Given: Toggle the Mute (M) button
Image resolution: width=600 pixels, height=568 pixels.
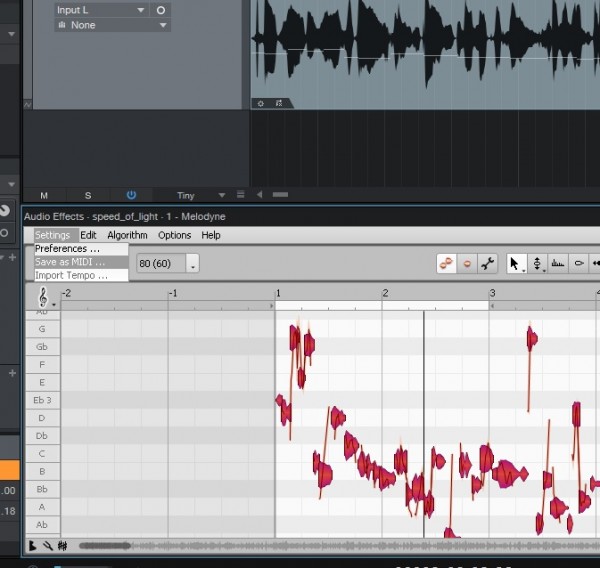Looking at the screenshot, I should (x=44, y=195).
